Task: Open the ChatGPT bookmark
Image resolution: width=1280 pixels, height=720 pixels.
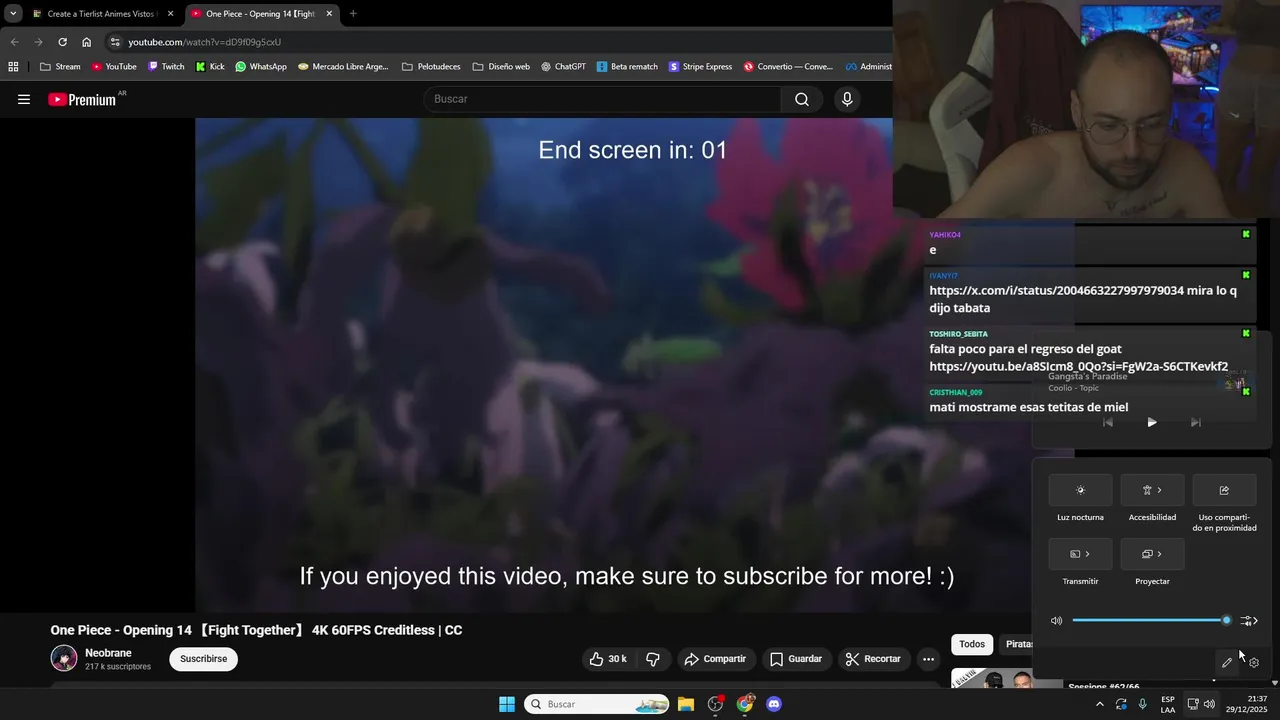Action: (x=563, y=67)
